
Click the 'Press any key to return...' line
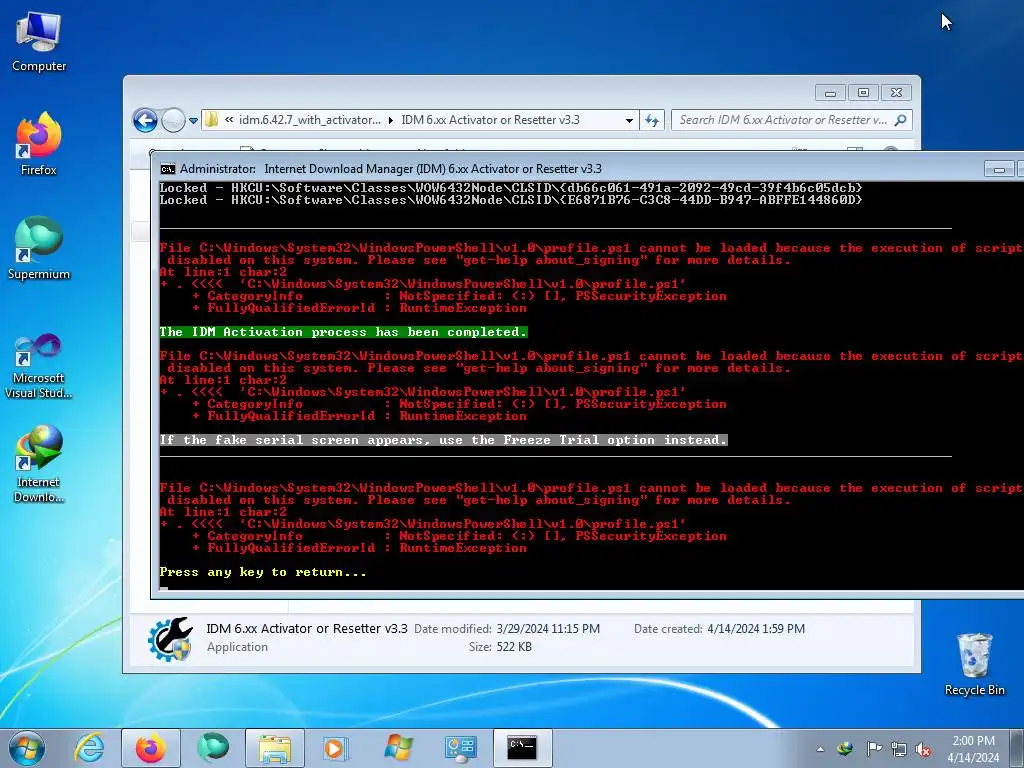click(263, 572)
